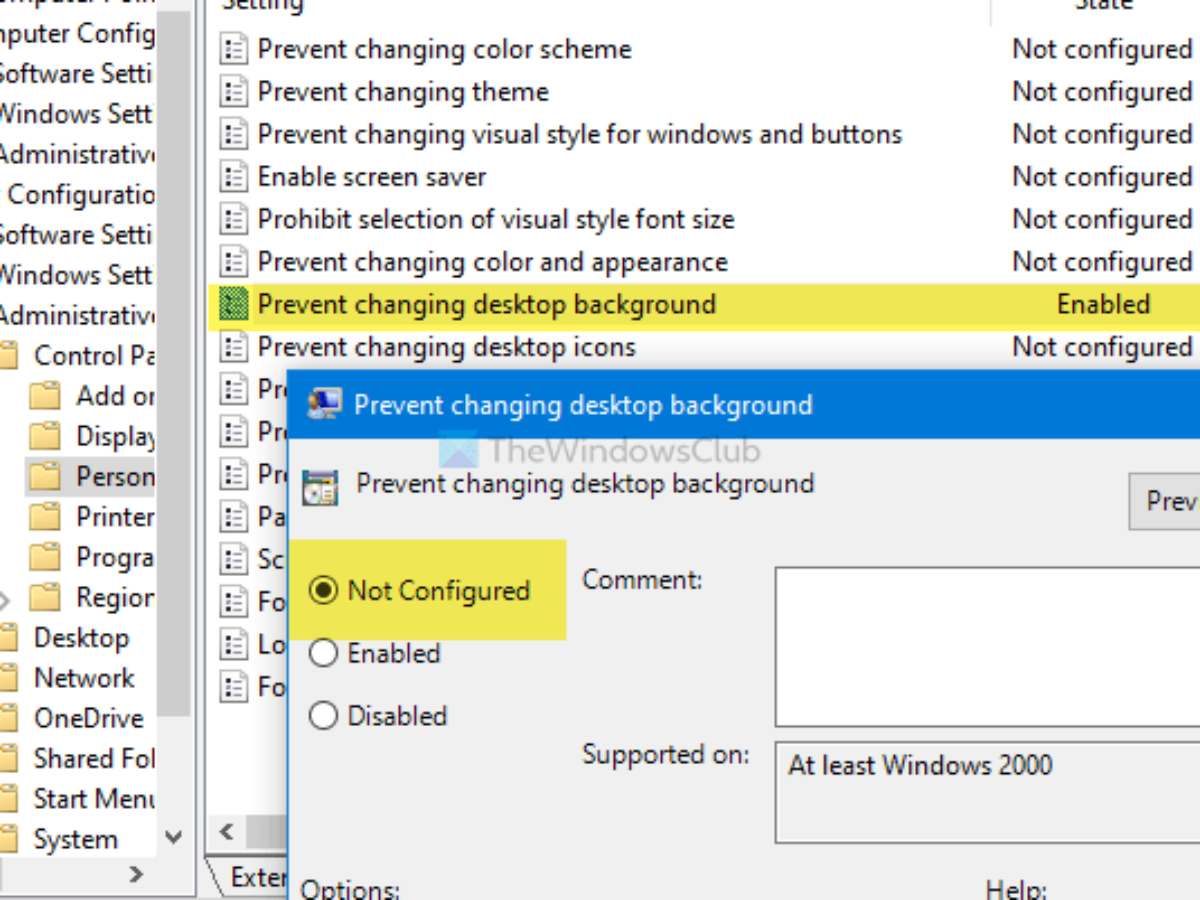Select the Not Configured radio button

click(323, 591)
